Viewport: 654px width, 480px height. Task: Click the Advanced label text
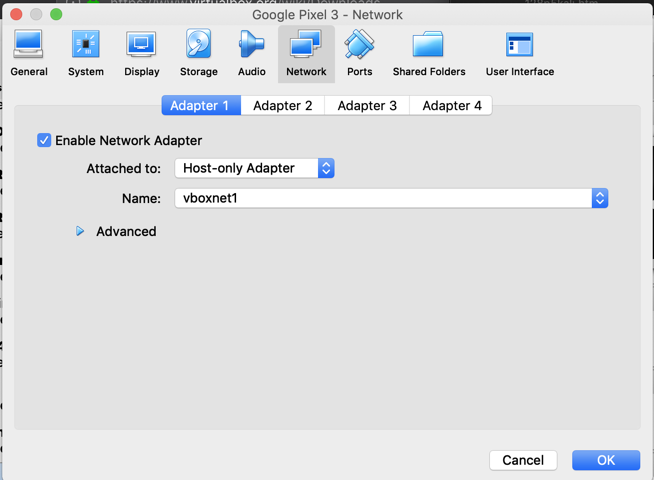coord(126,231)
